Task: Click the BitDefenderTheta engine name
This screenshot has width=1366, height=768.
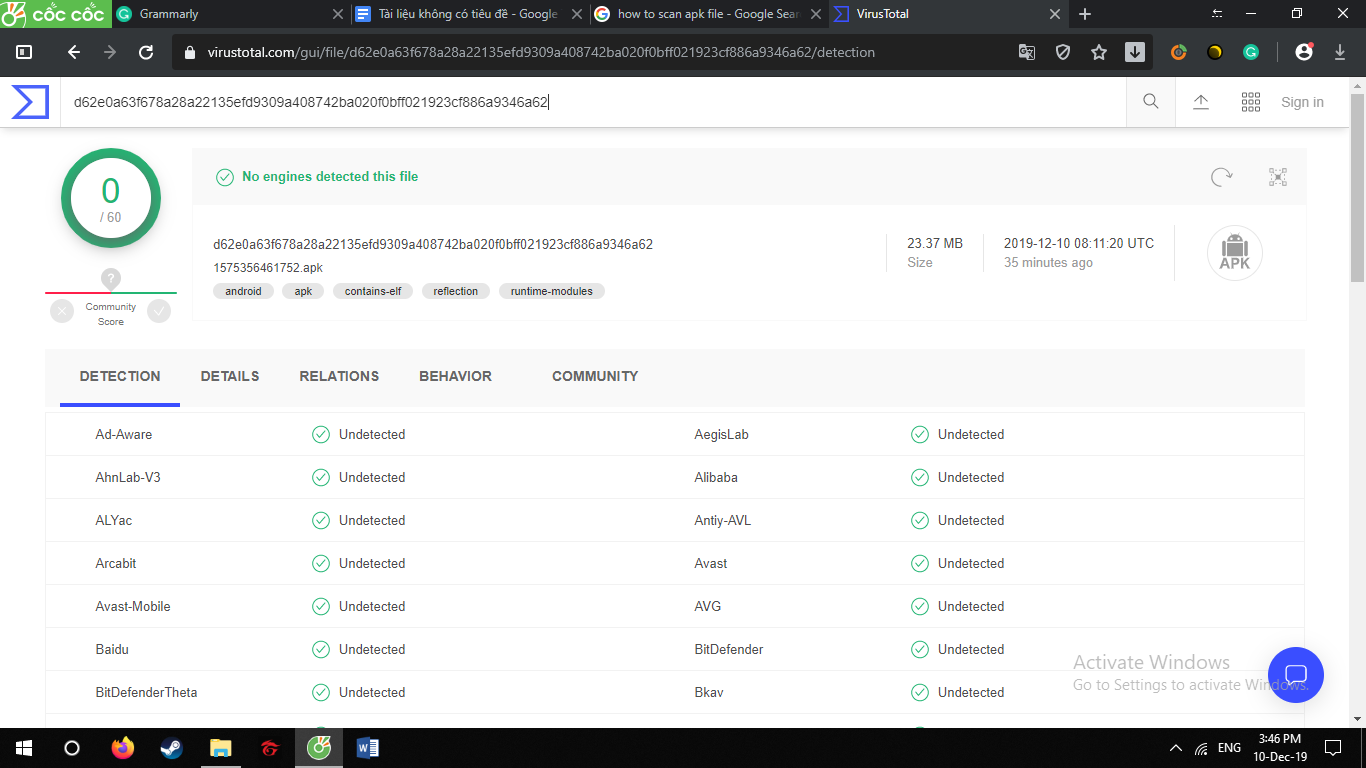Action: pyautogui.click(x=146, y=692)
